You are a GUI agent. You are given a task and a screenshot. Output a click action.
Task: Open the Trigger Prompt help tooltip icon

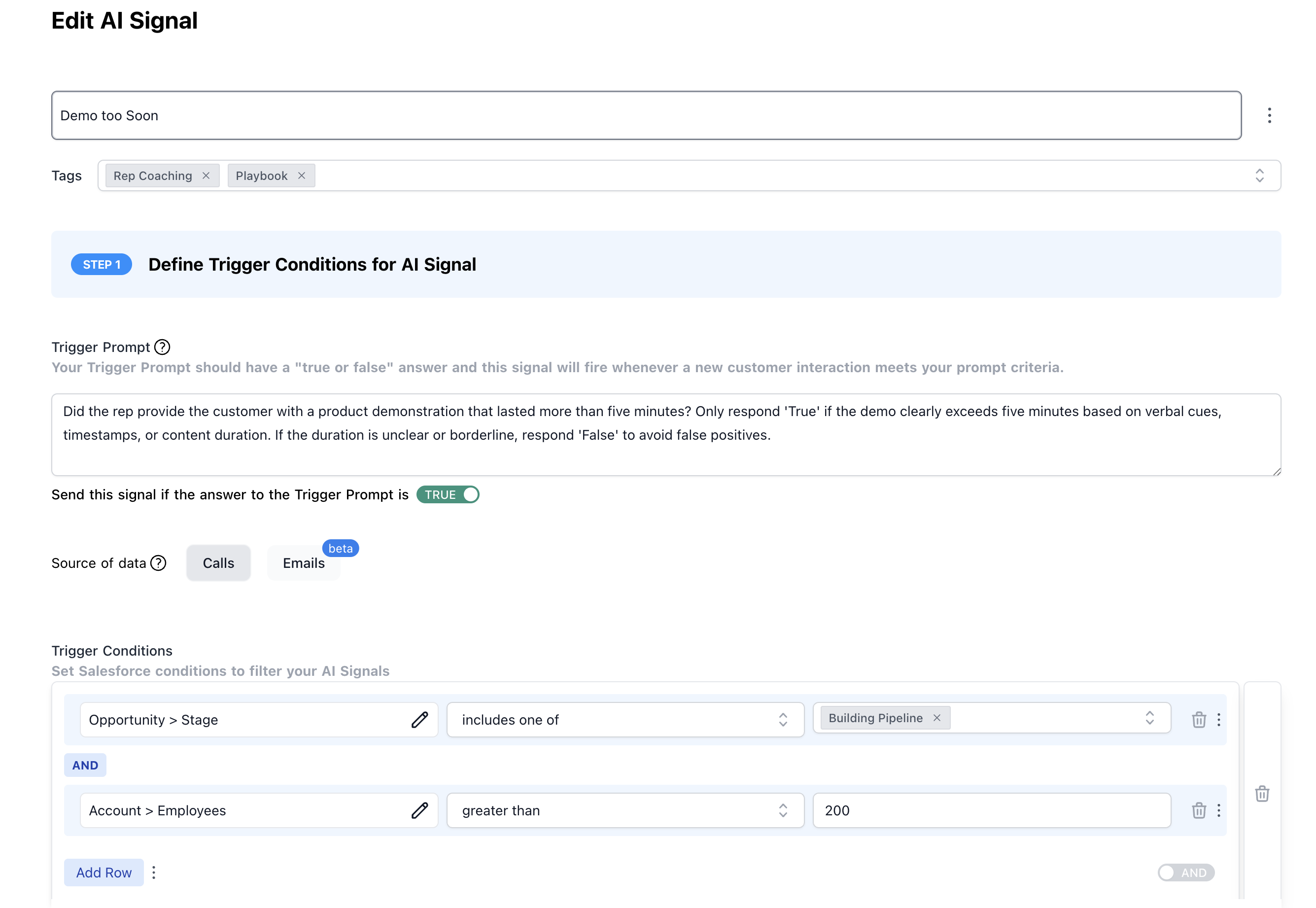click(x=162, y=347)
